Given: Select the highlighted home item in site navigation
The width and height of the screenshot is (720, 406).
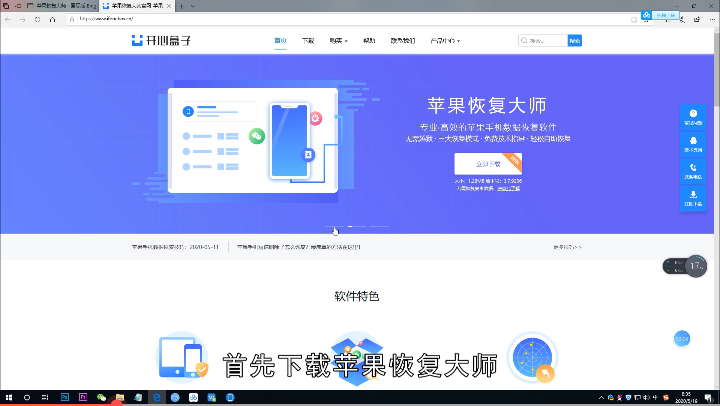Looking at the screenshot, I should pyautogui.click(x=280, y=40).
